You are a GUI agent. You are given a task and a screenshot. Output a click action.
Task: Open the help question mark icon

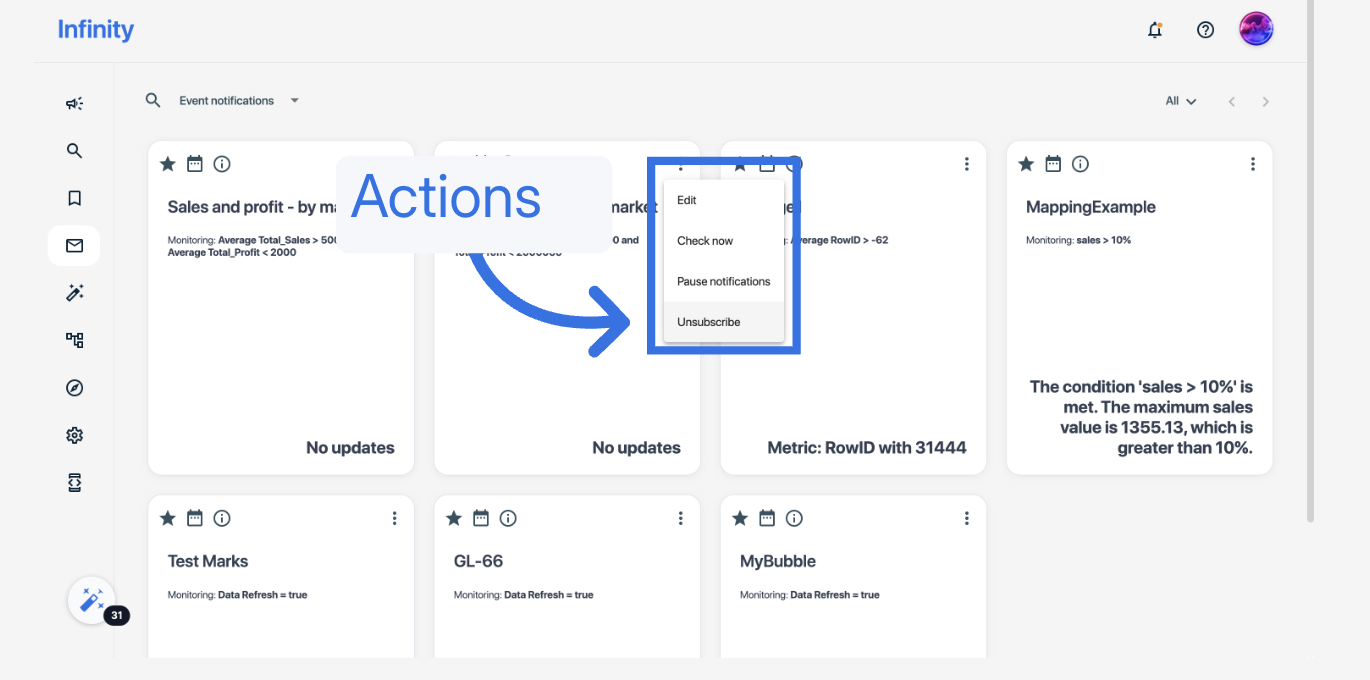[x=1205, y=30]
